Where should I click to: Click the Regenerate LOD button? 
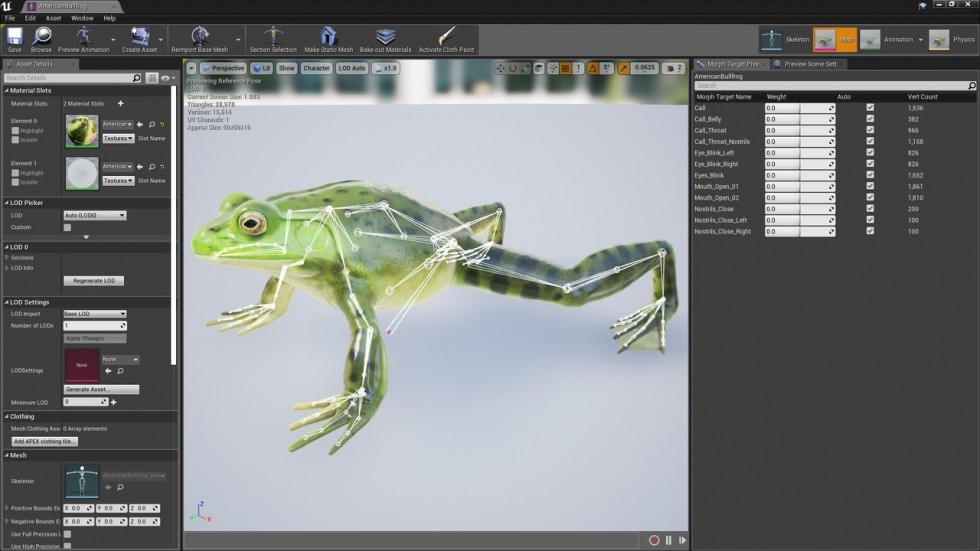point(94,281)
